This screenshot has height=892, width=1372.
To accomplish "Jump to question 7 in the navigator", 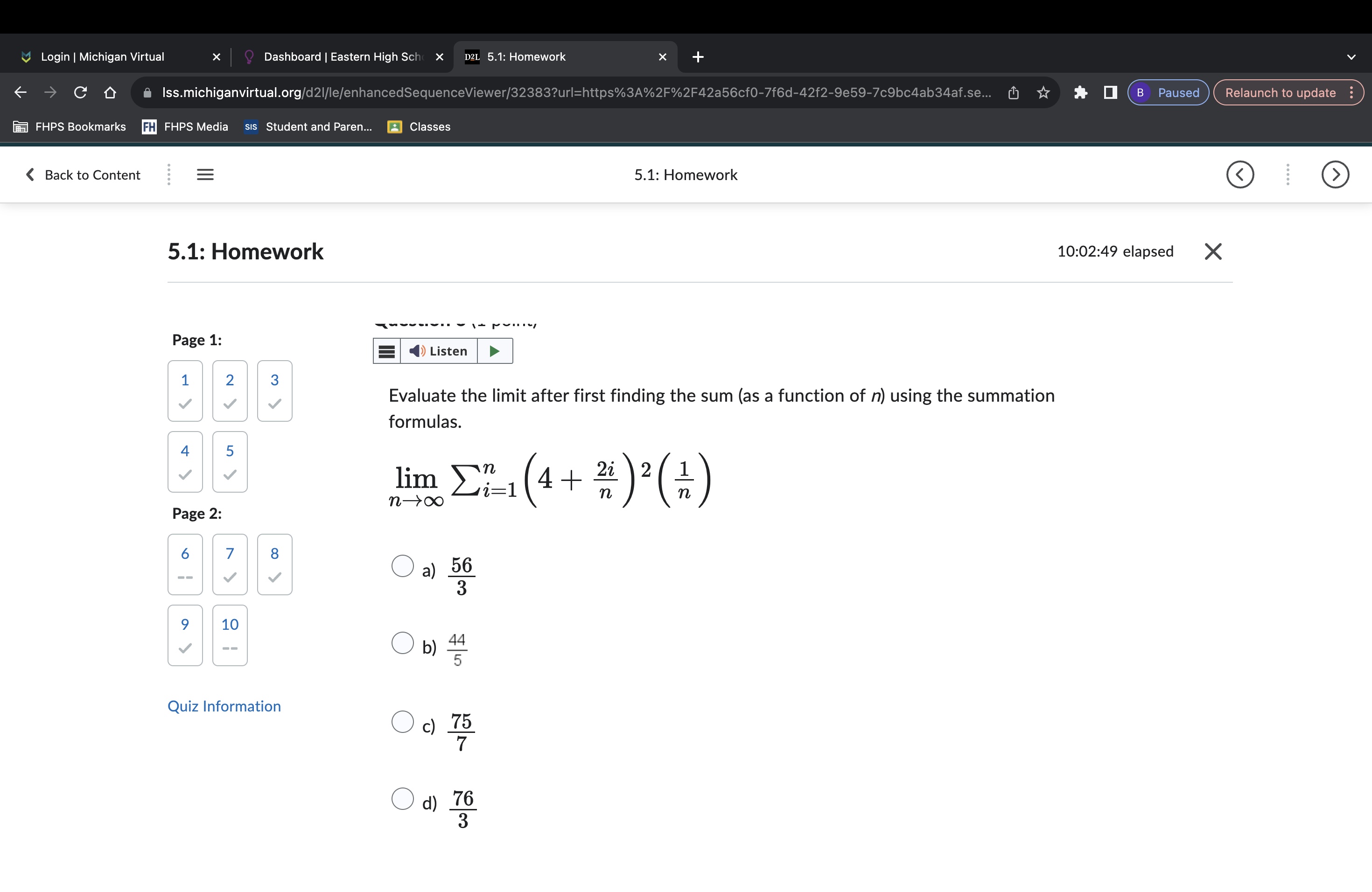I will pos(230,564).
